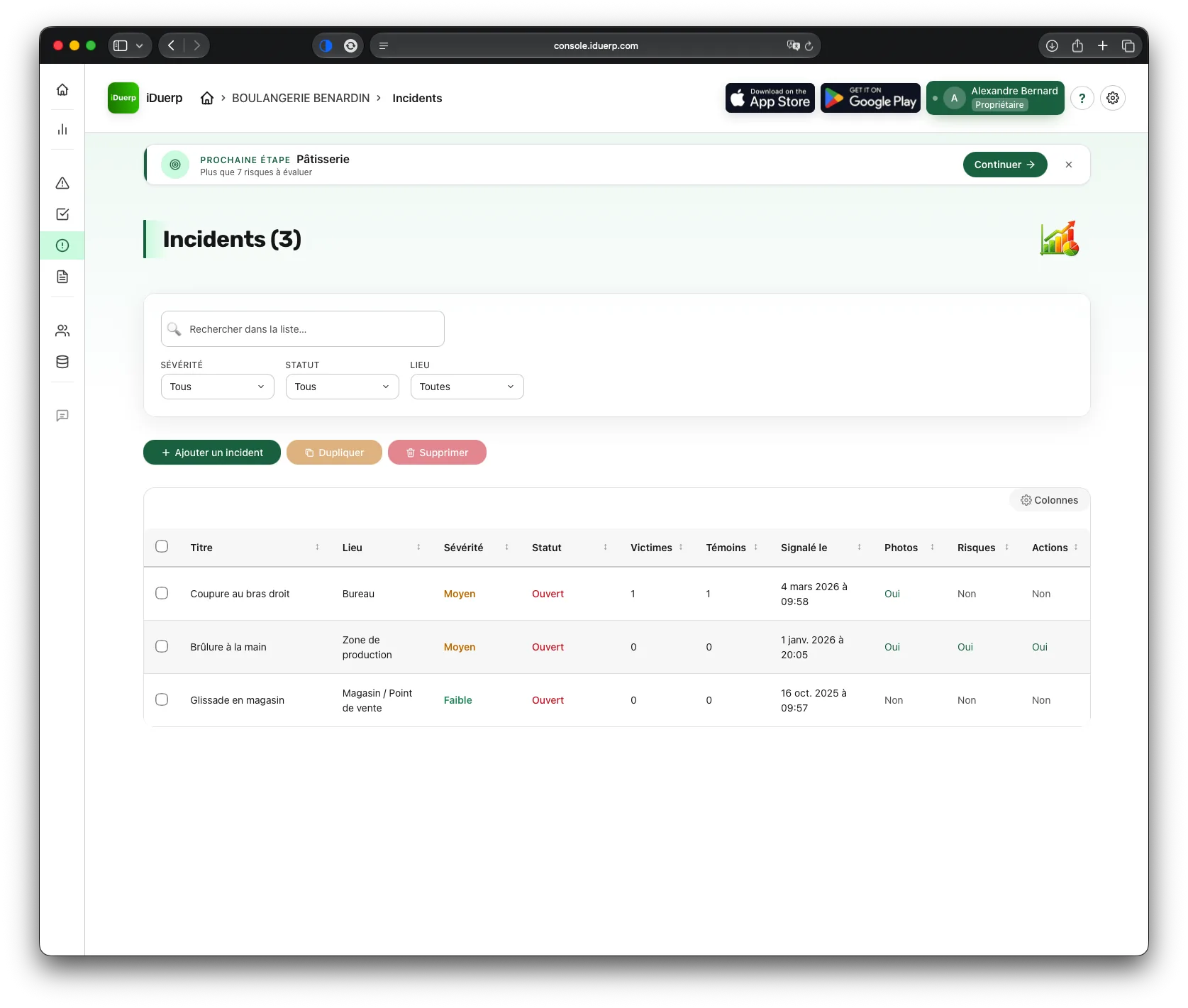Open the App Store download badge
Viewport: 1188px width, 1008px height.
tap(770, 98)
